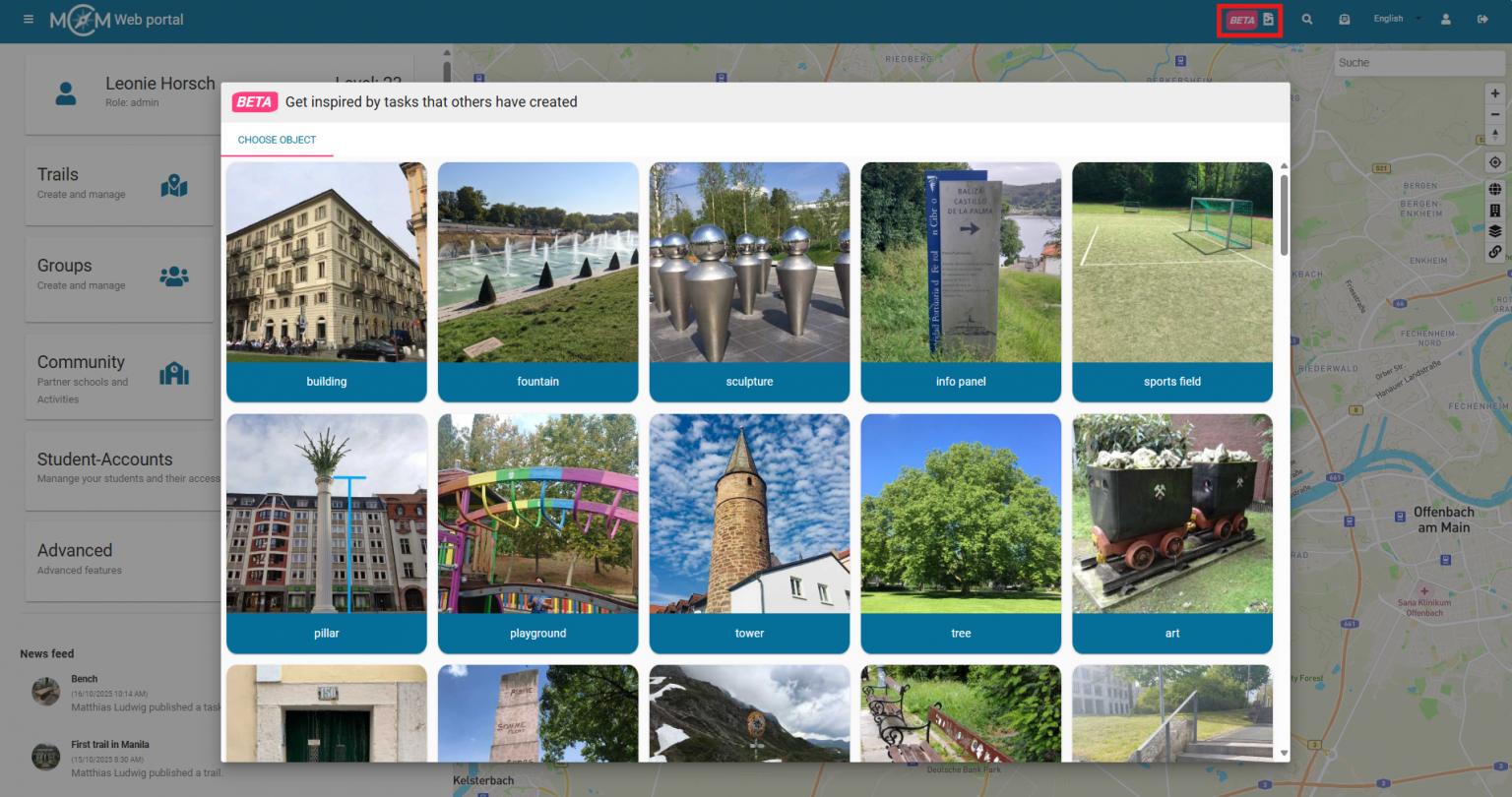Switch to the CHOOSE OBJECT tab
The image size is (1512, 797).
[277, 140]
